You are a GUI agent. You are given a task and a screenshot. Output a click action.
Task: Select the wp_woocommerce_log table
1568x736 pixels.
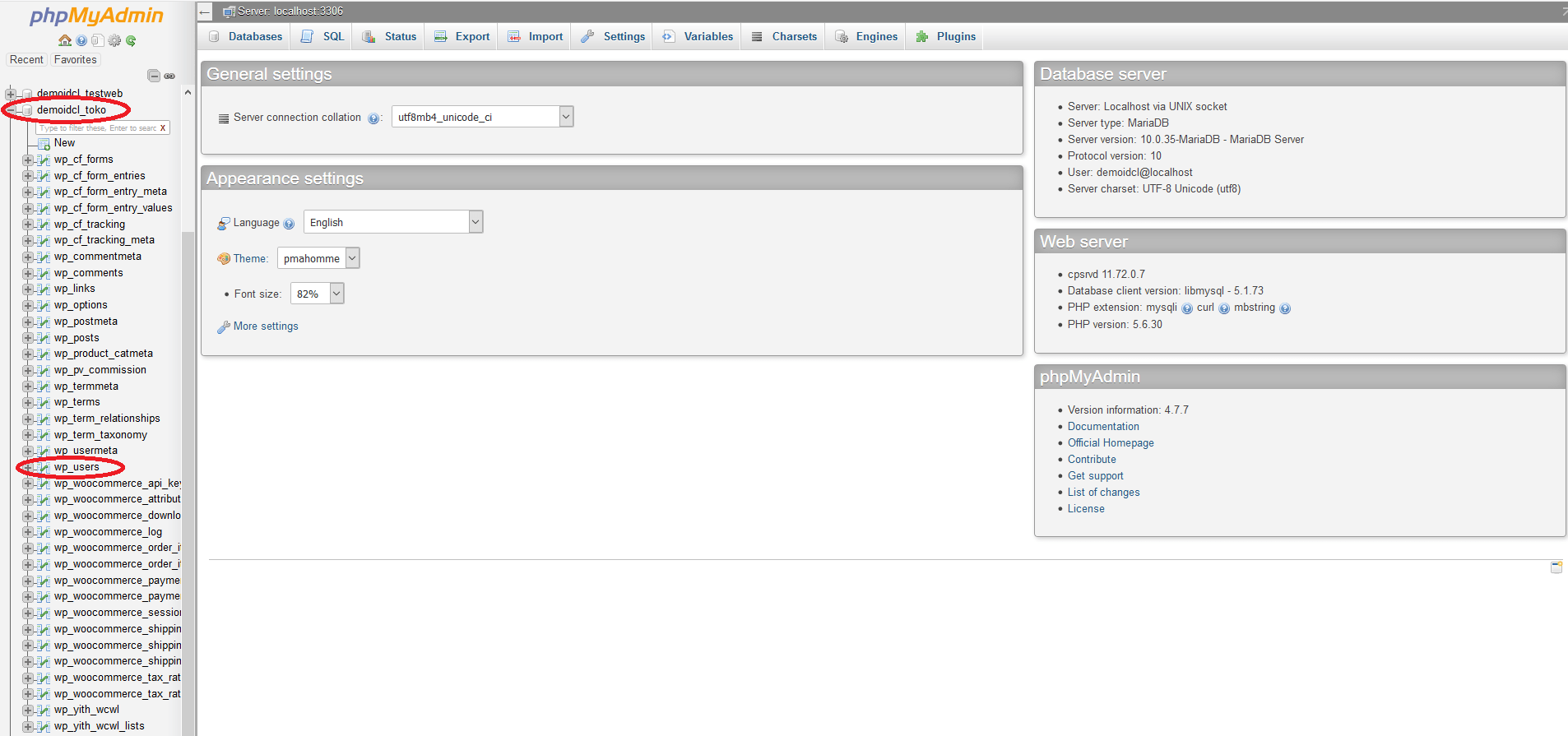click(x=108, y=532)
